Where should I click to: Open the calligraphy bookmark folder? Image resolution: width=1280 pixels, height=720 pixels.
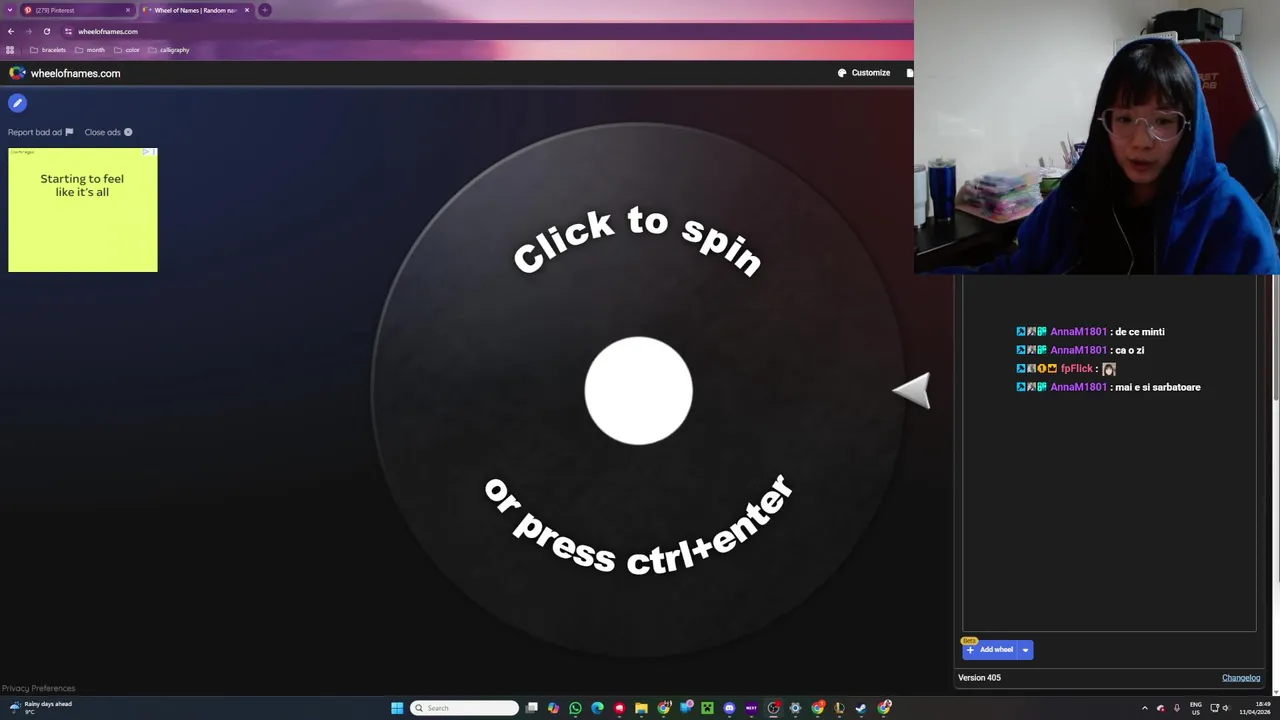168,50
